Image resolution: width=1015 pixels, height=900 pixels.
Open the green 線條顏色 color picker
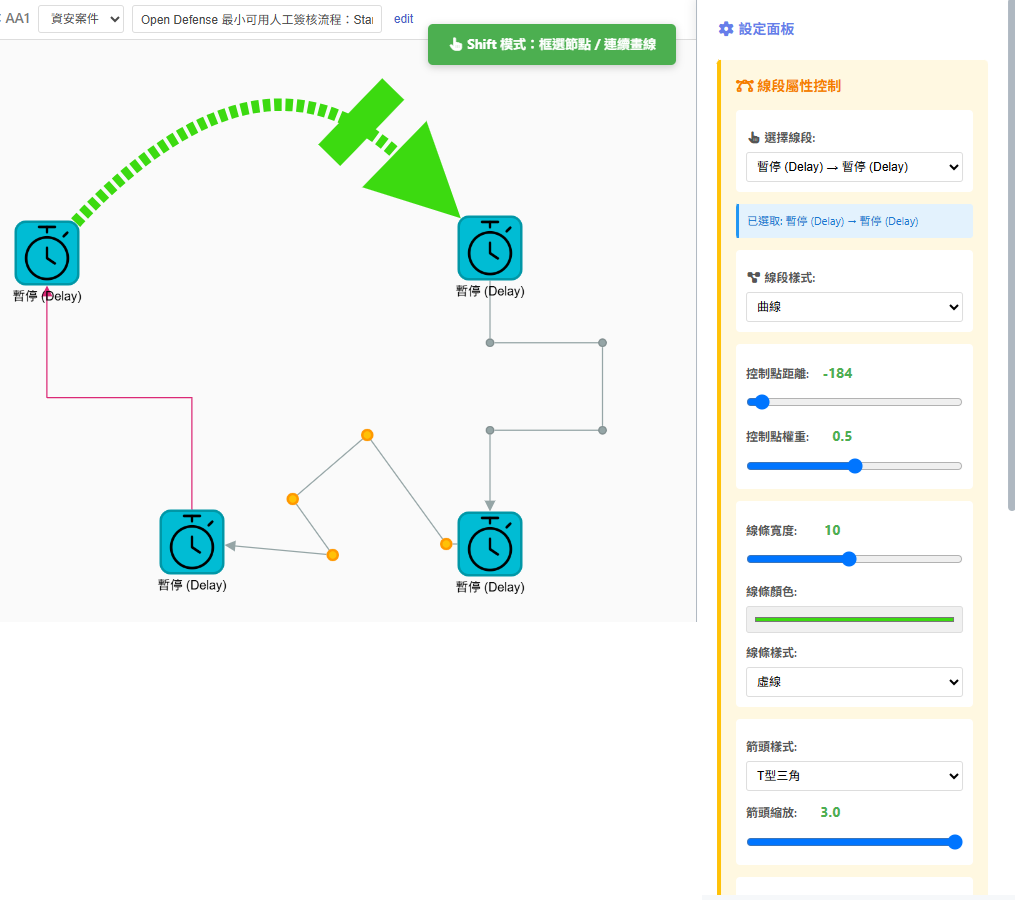pyautogui.click(x=854, y=620)
